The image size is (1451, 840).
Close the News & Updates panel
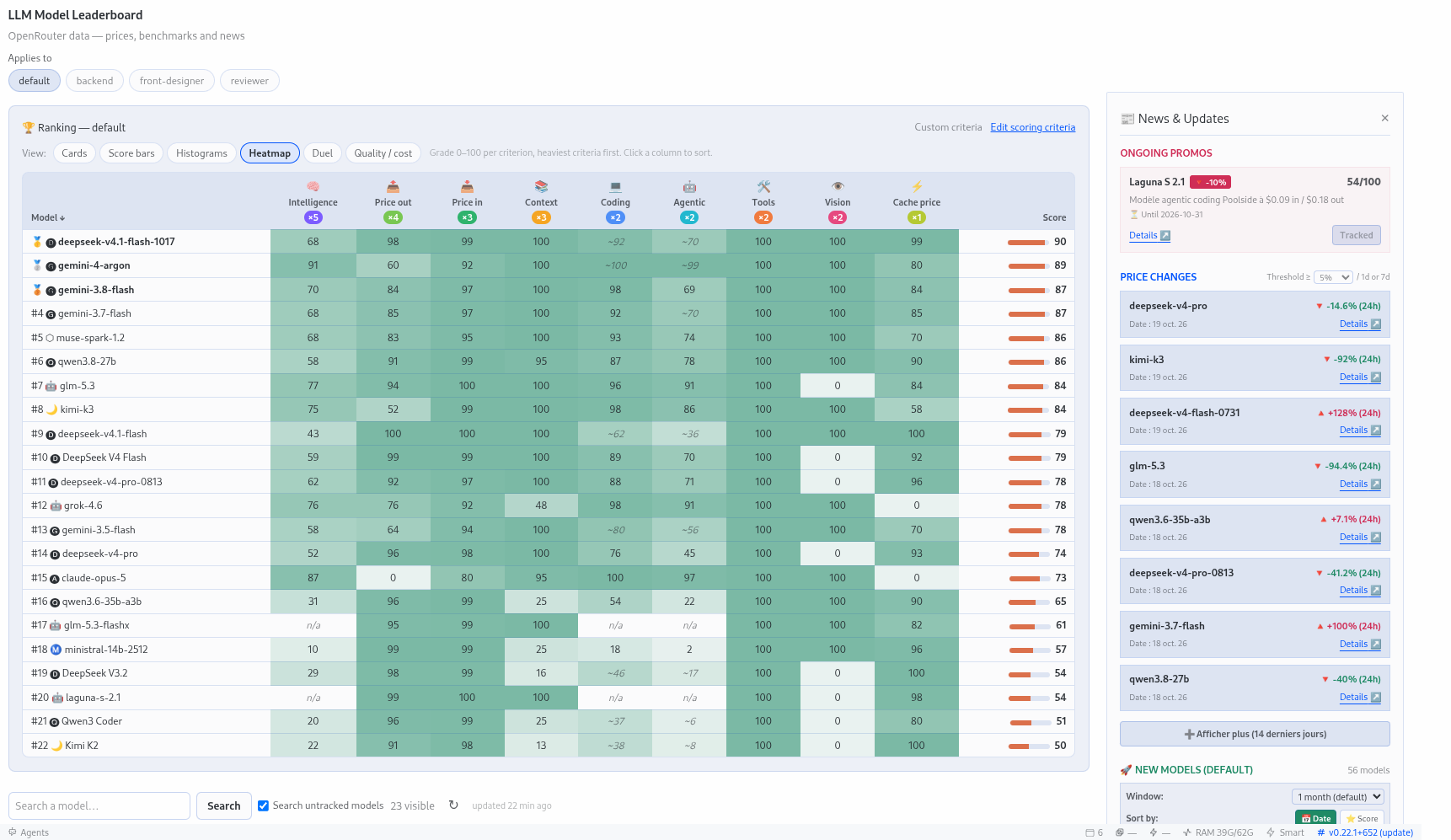click(1384, 118)
